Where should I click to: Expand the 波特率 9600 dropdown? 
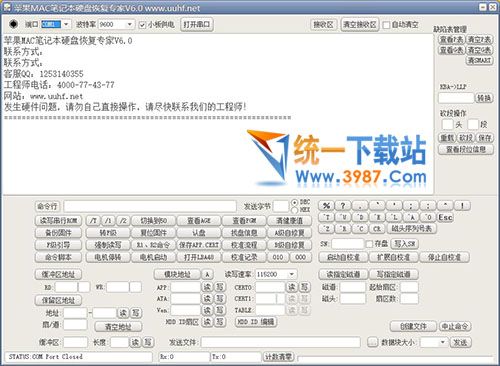pos(130,24)
